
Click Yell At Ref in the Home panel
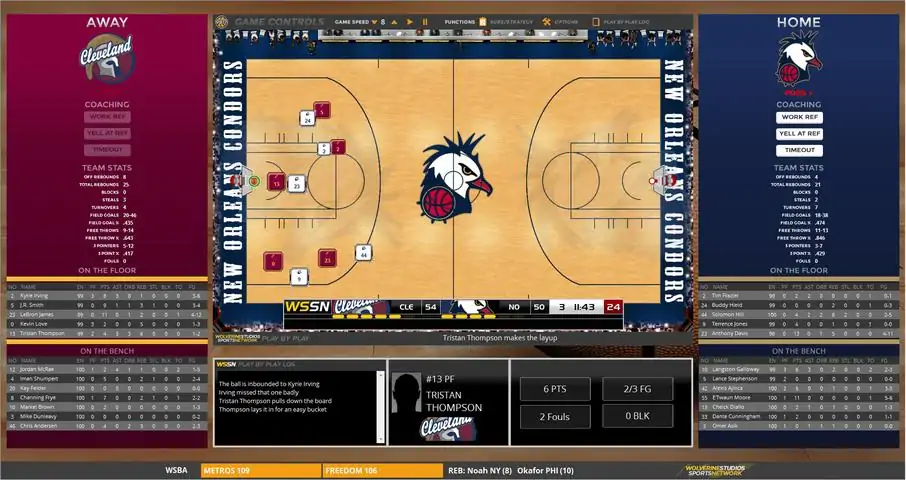coord(799,133)
